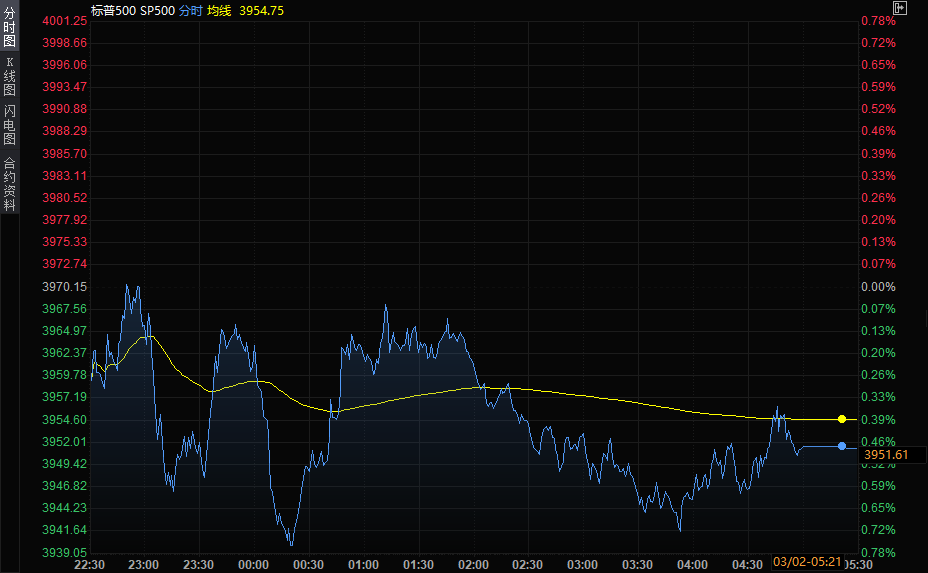The width and height of the screenshot is (928, 573).
Task: Click the 02:00 time axis label
Action: pyautogui.click(x=473, y=564)
